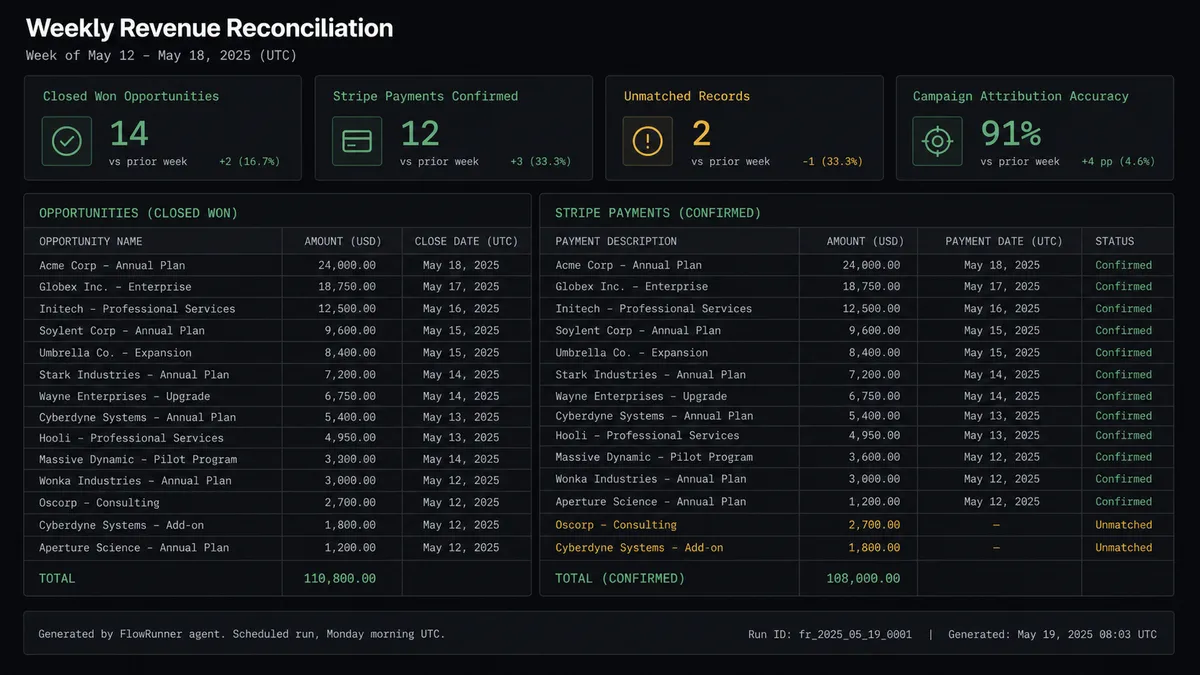Click the Unmatched status for Oscorp – Consulting
1200x675 pixels.
1124,525
